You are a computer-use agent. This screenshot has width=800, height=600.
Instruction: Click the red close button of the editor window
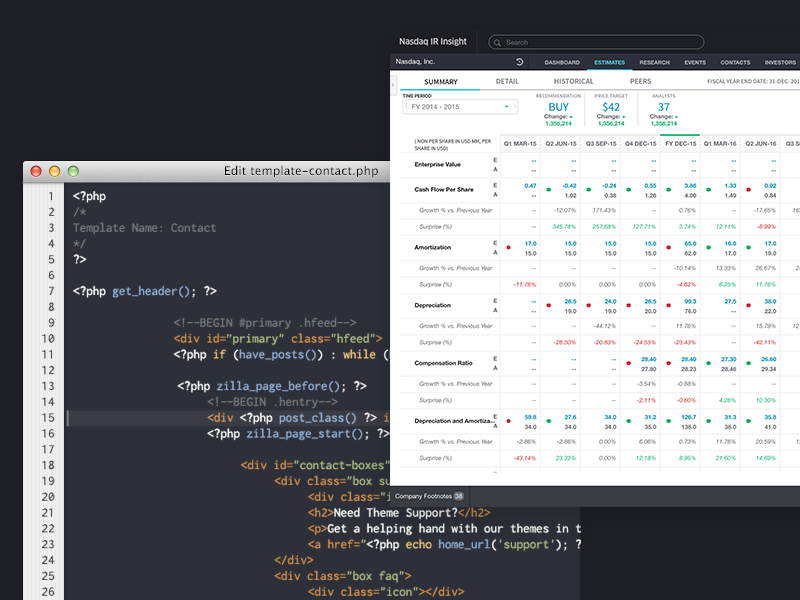[x=36, y=171]
